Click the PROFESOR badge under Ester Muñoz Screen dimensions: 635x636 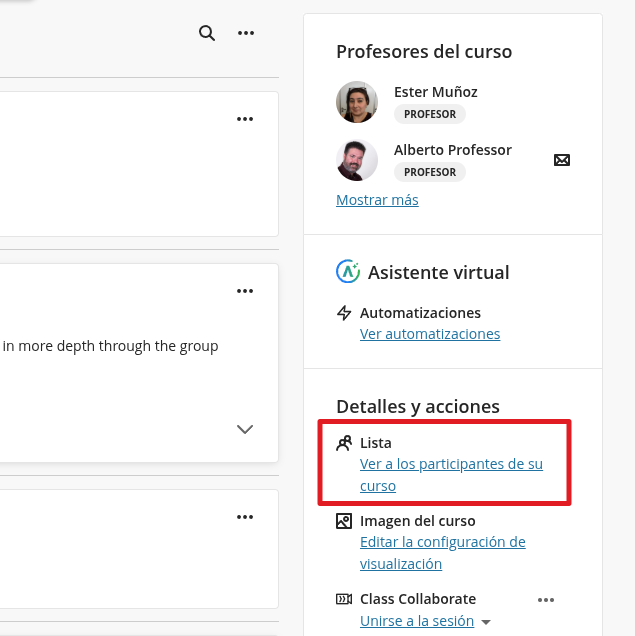coord(430,114)
